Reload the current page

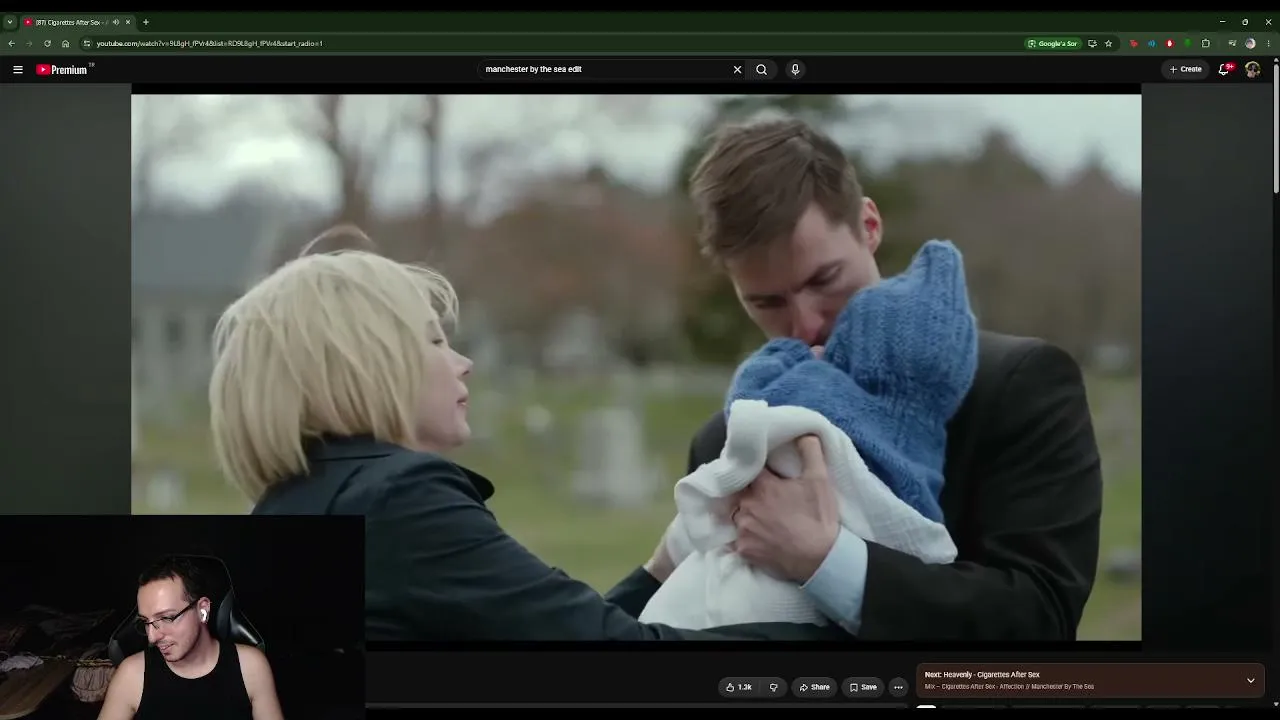tap(47, 43)
